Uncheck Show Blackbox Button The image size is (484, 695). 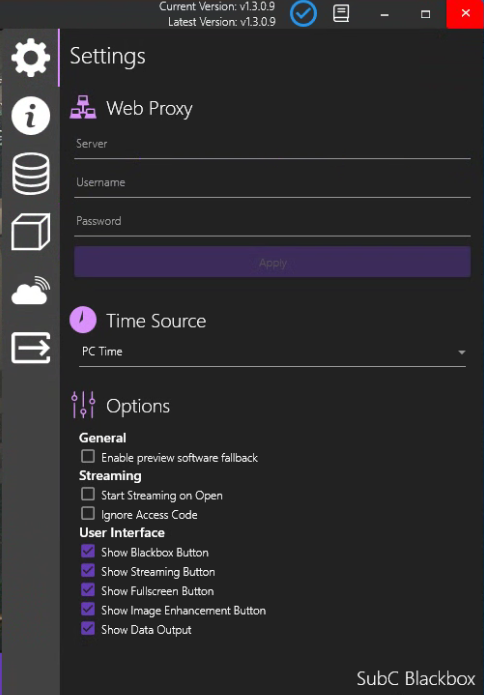pyautogui.click(x=88, y=551)
